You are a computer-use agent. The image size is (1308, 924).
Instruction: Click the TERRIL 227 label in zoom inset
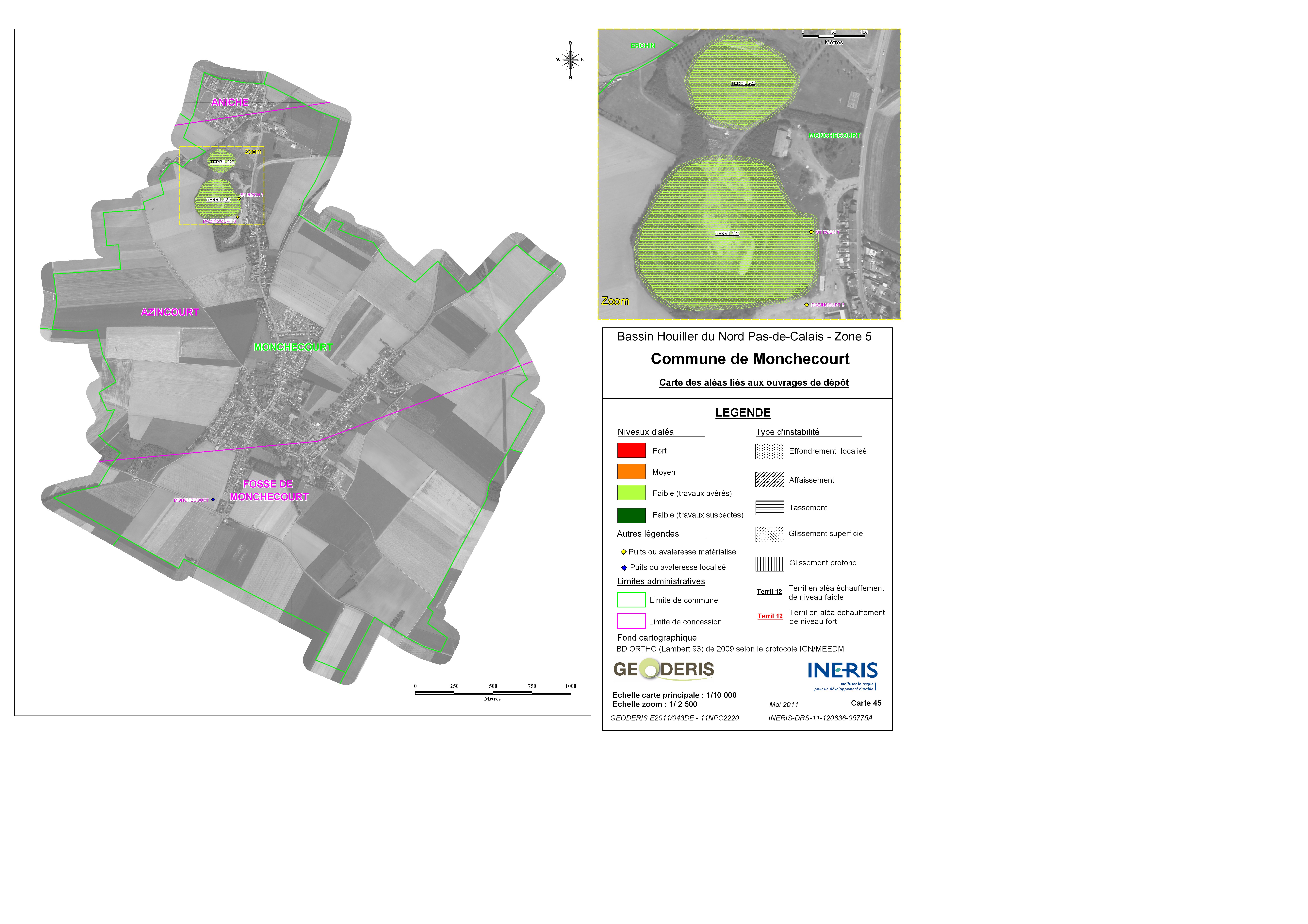728,234
